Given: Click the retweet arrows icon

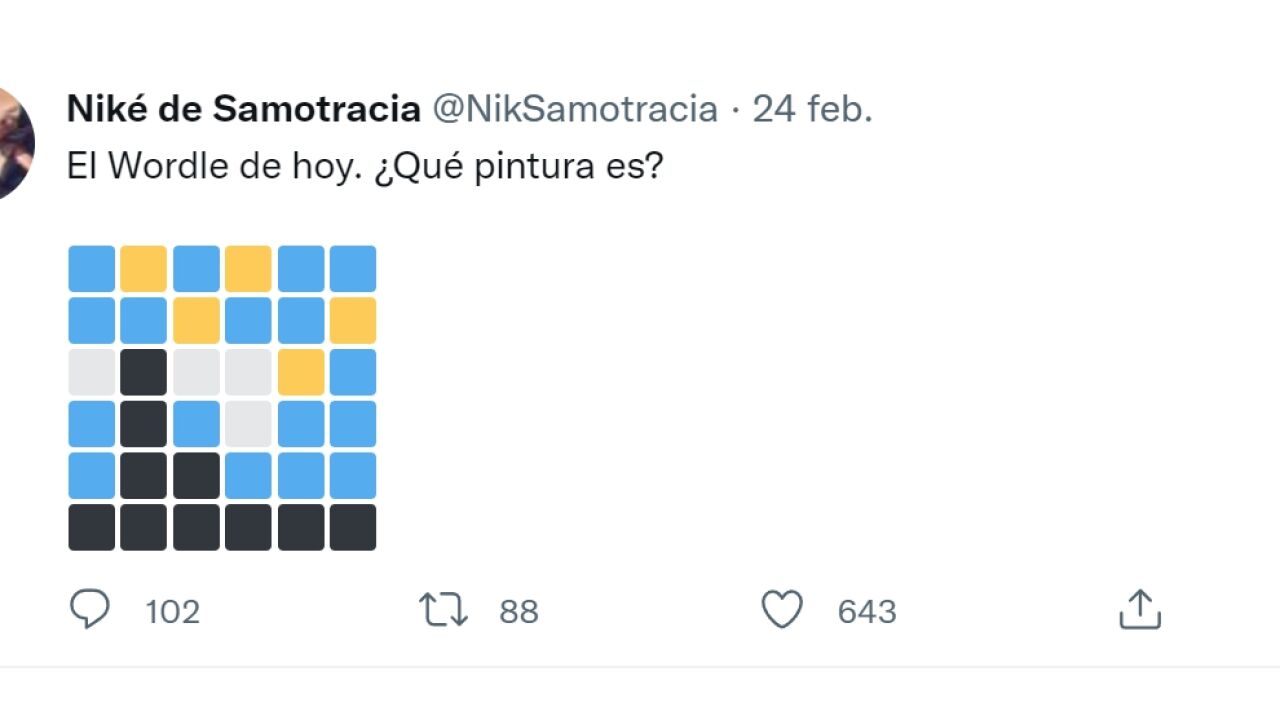Looking at the screenshot, I should point(444,610).
